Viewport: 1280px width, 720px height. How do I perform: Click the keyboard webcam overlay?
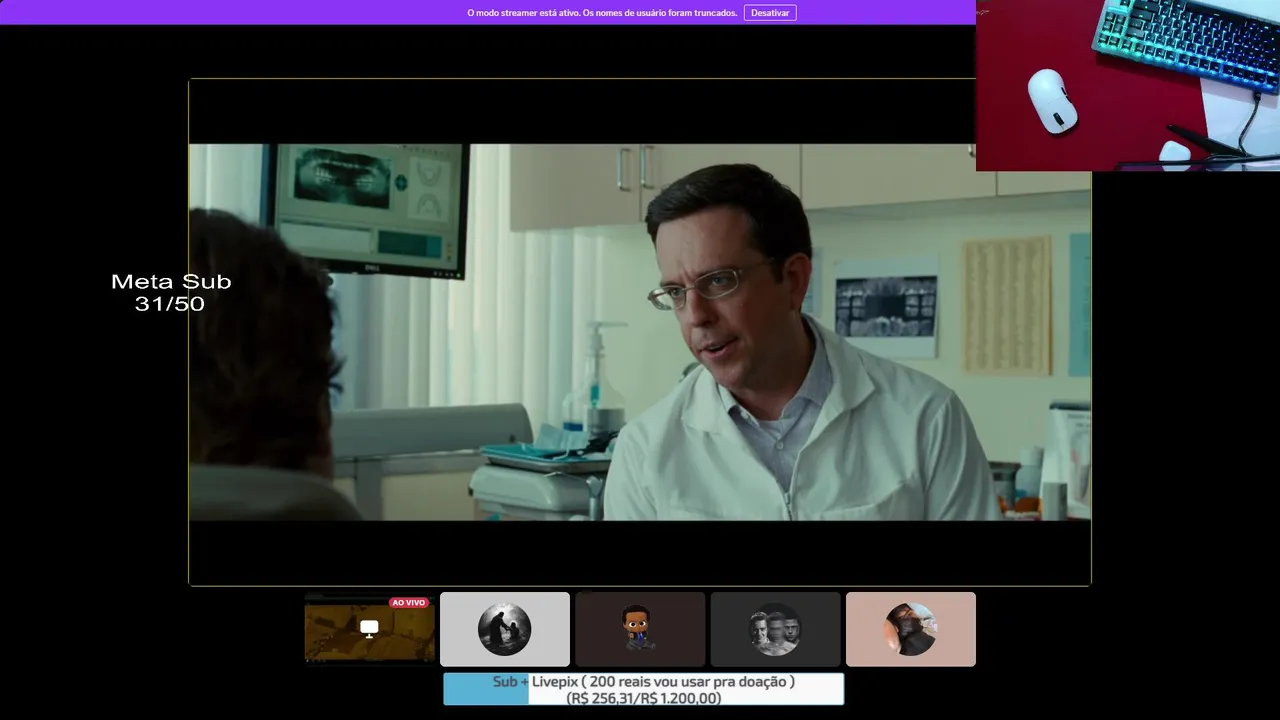pos(1128,85)
